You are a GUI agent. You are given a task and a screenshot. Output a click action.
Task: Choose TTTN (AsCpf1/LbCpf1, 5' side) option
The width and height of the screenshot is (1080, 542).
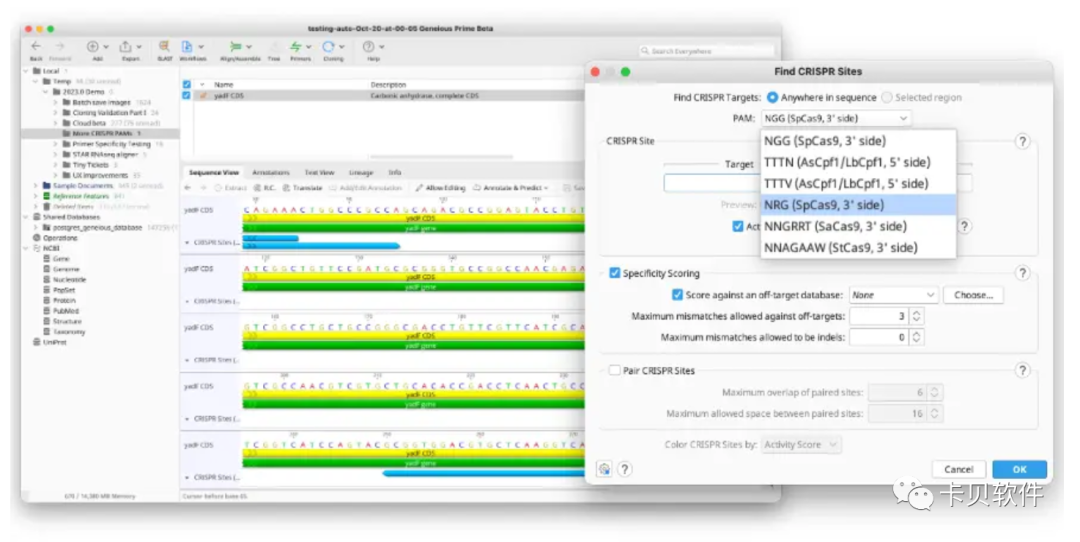point(858,162)
